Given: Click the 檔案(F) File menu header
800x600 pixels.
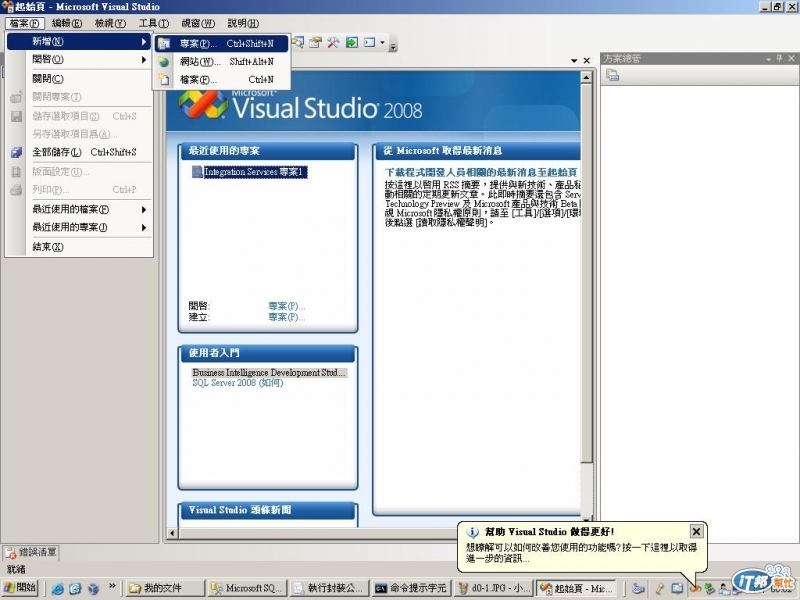Looking at the screenshot, I should (x=24, y=23).
